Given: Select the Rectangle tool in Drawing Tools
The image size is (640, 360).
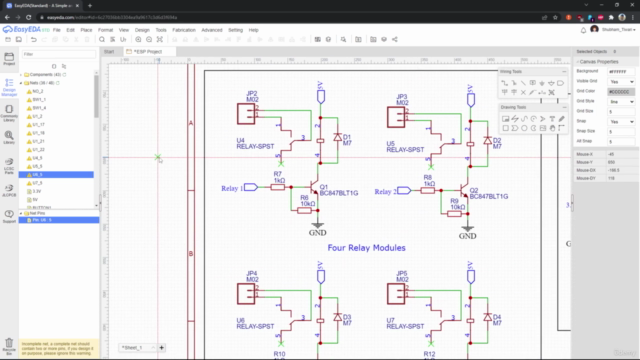Looking at the screenshot, I should point(505,128).
